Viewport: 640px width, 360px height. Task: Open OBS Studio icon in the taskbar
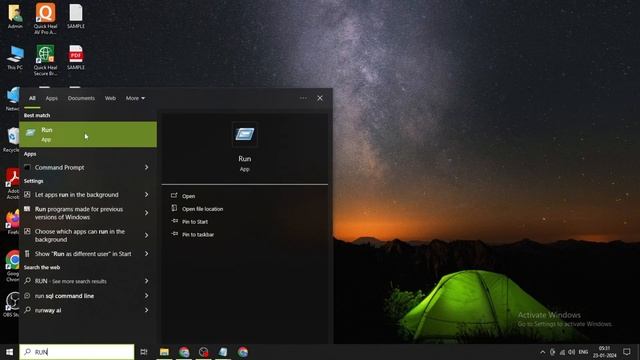[x=203, y=352]
